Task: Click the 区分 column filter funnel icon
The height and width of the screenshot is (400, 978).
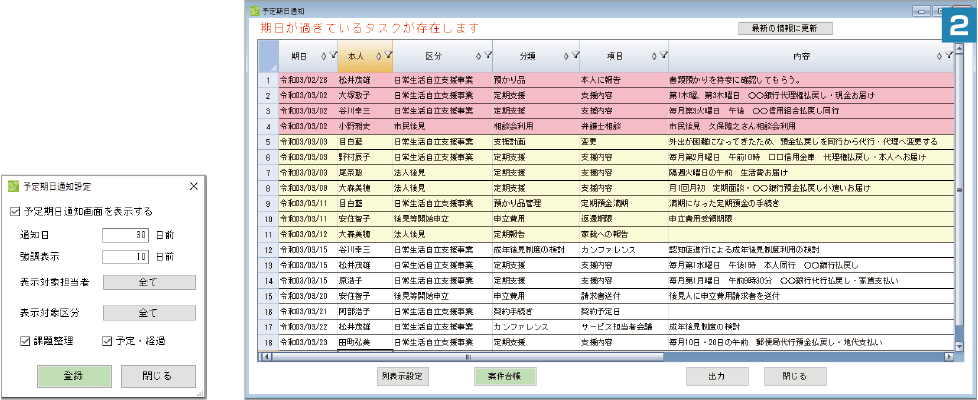Action: coord(488,56)
